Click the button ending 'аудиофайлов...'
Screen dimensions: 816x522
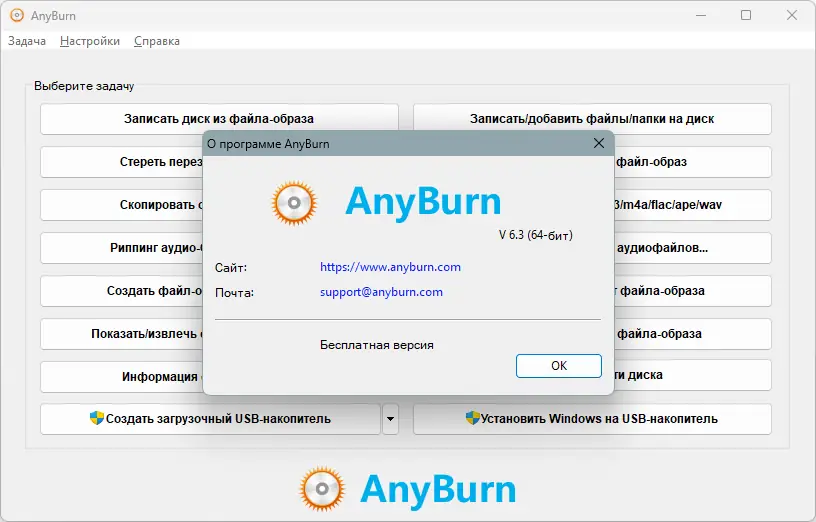(x=693, y=248)
